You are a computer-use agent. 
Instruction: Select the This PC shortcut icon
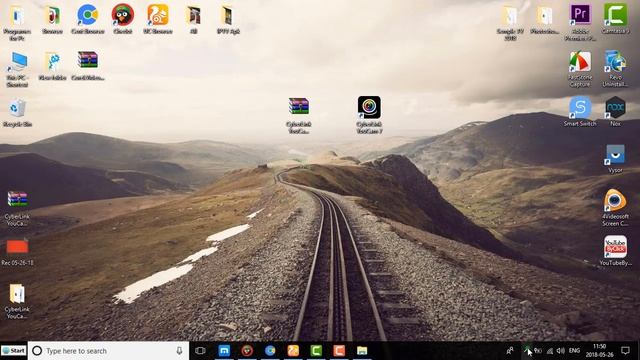(17, 62)
